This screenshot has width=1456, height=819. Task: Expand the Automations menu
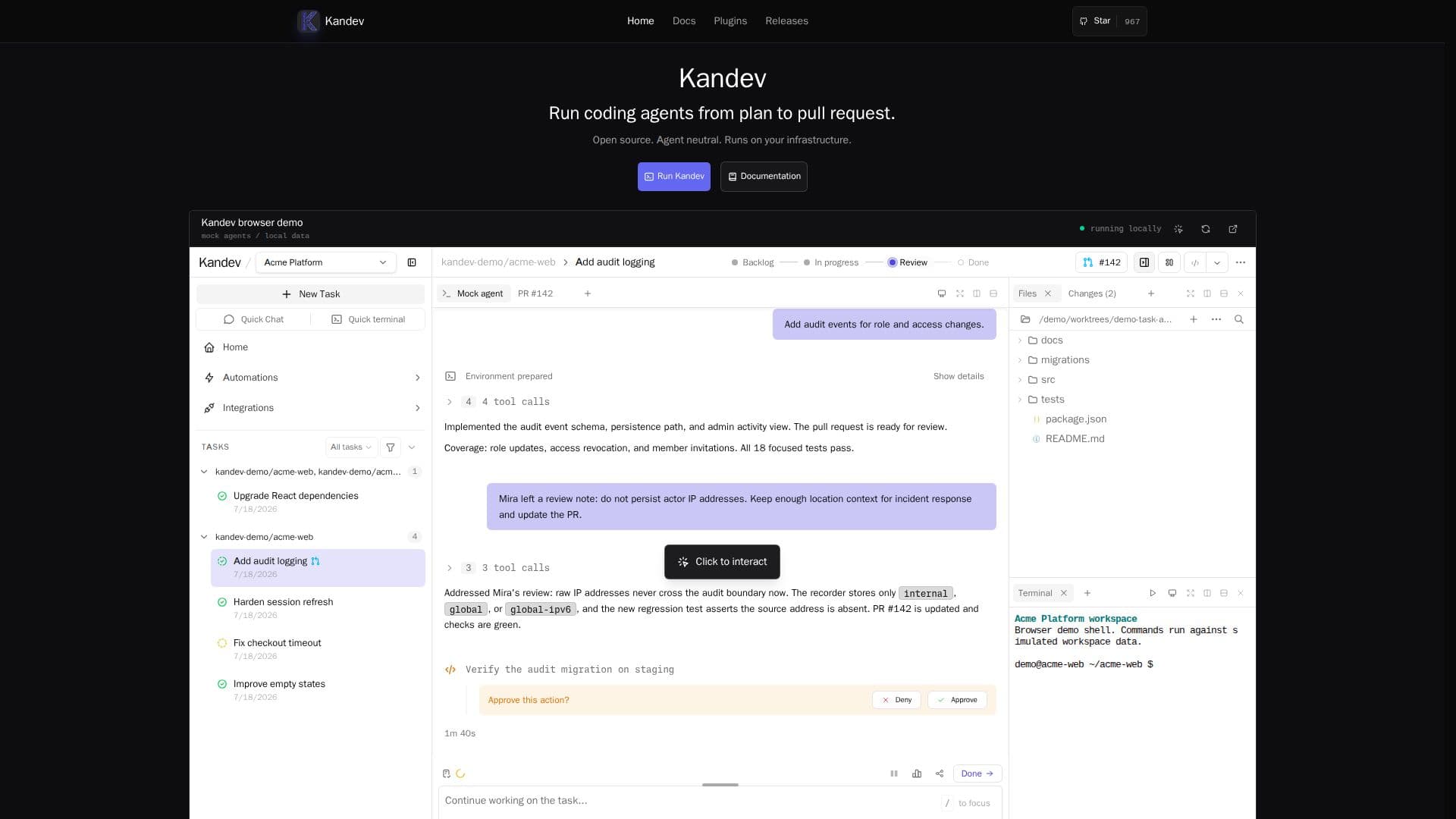click(x=311, y=378)
